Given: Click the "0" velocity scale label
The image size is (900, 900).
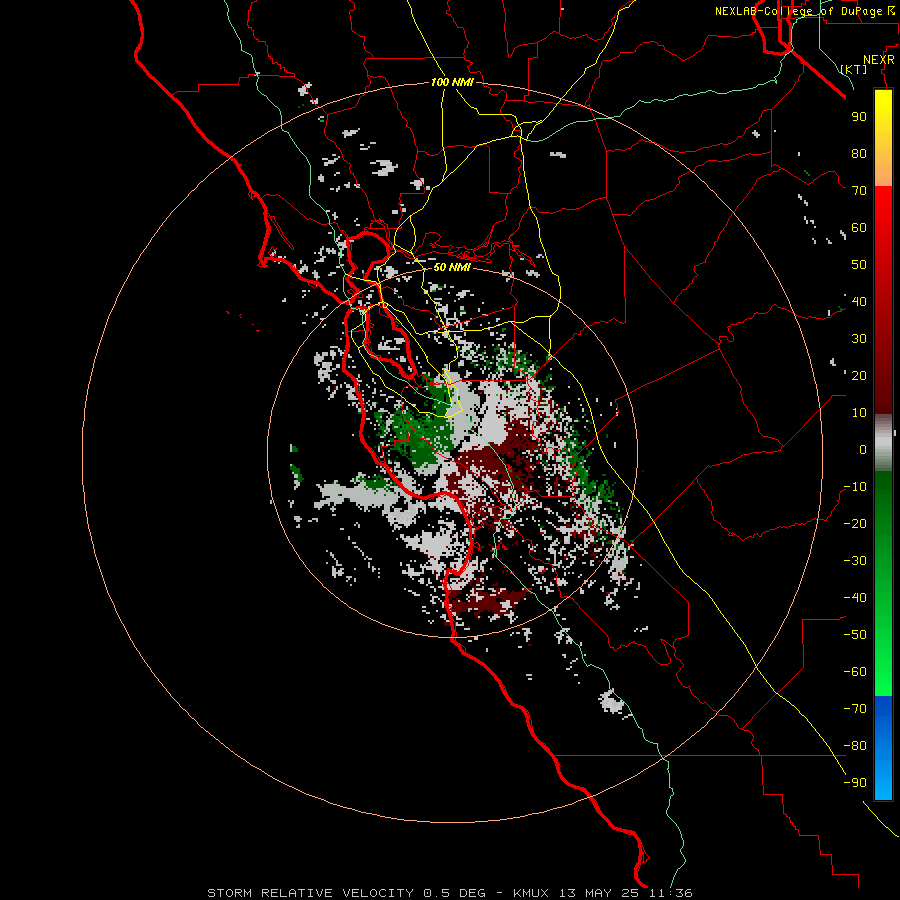Looking at the screenshot, I should 863,449.
